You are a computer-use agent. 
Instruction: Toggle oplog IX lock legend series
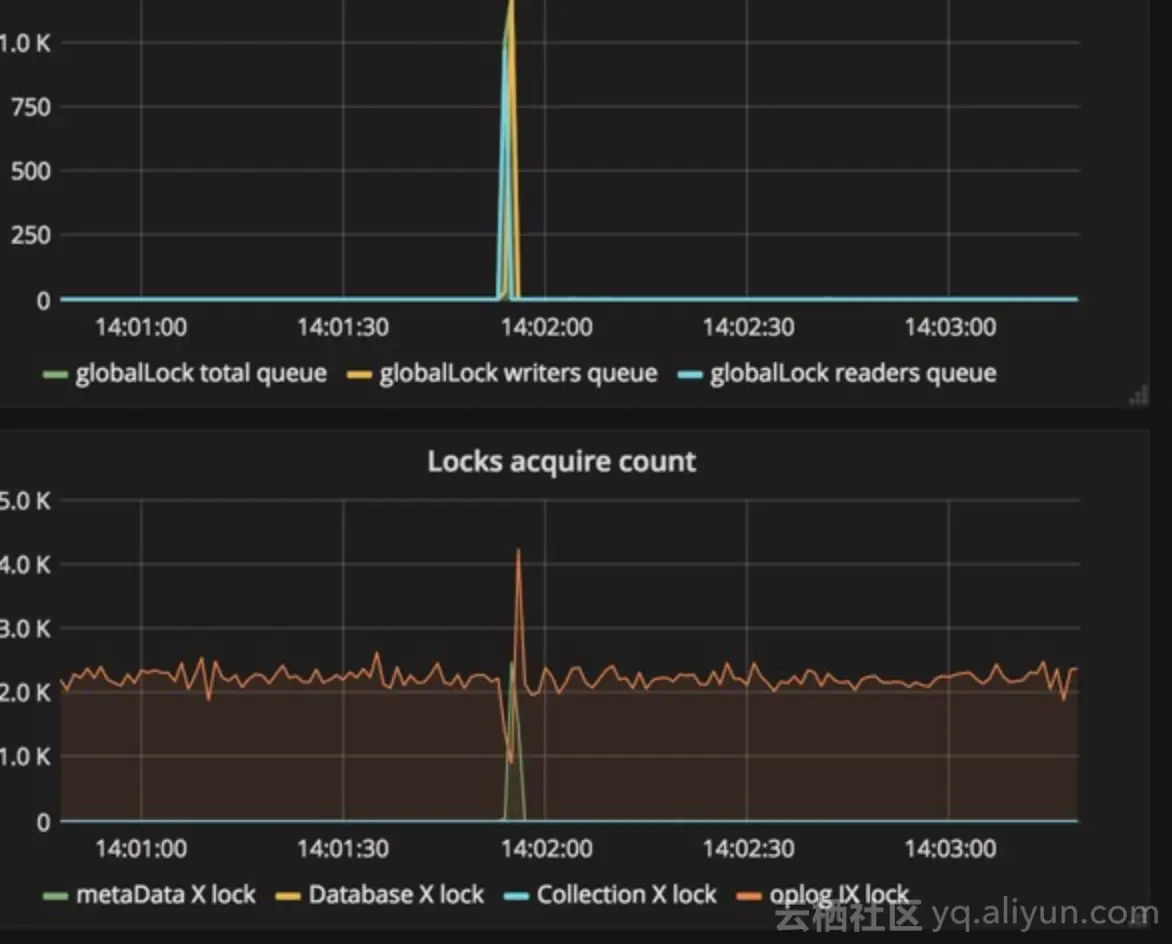pos(839,895)
